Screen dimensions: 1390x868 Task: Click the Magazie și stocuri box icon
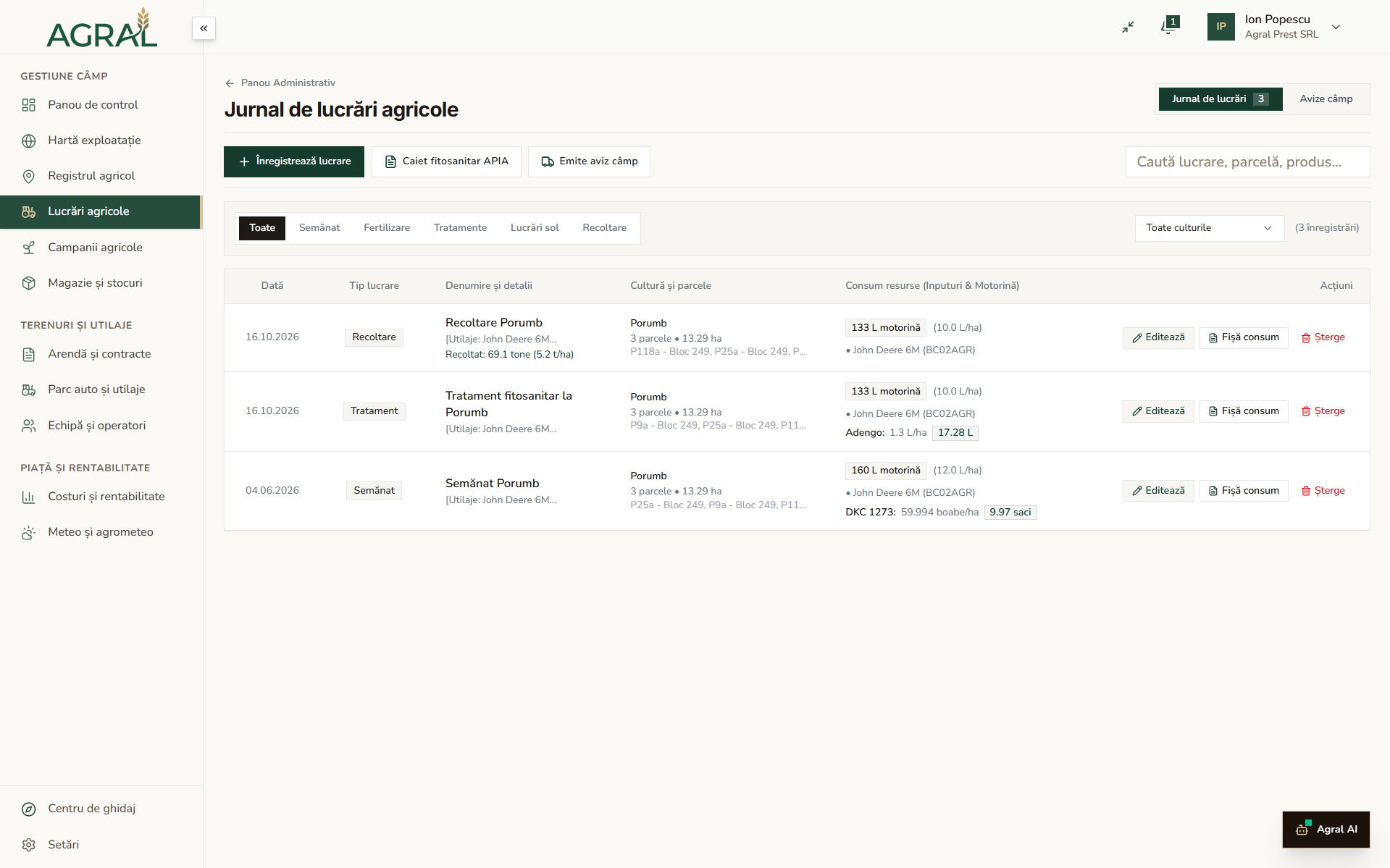coord(29,283)
